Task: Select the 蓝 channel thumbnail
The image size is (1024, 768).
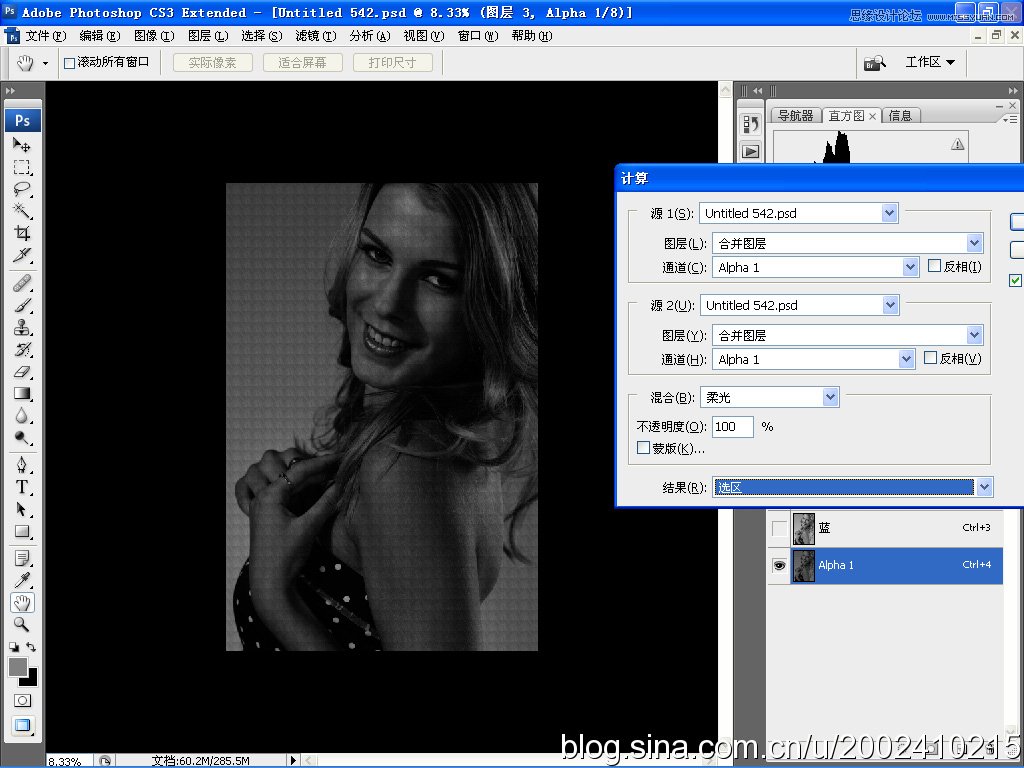Action: 803,528
